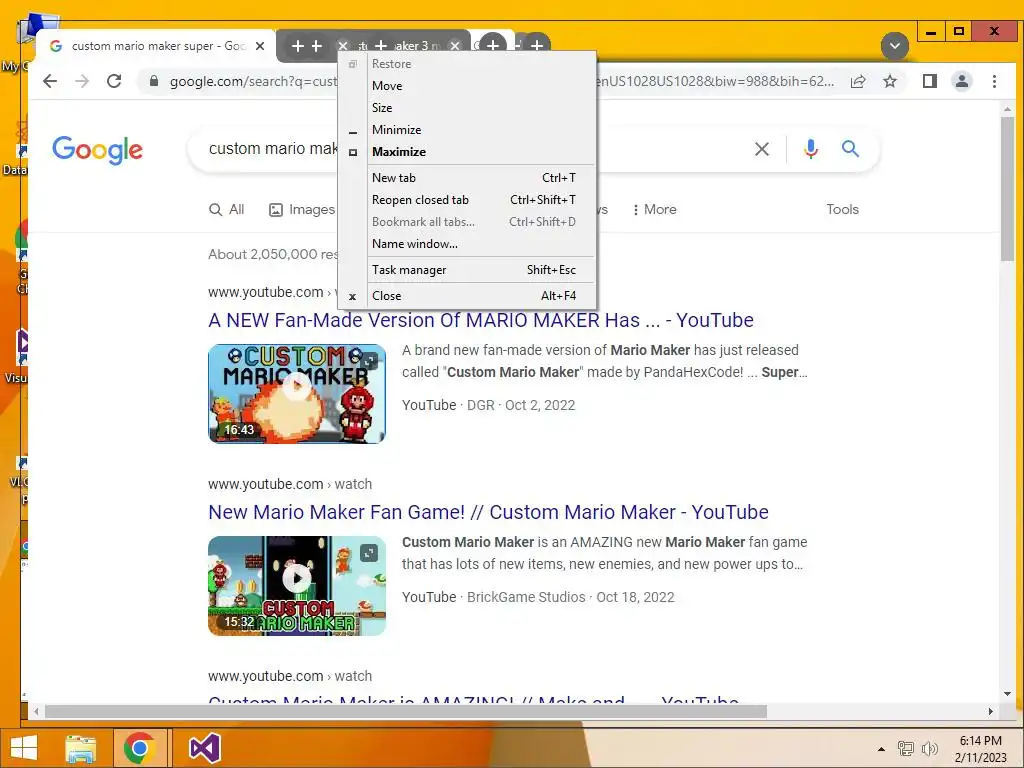Open the side panel icon in toolbar
The height and width of the screenshot is (768, 1024).
(x=930, y=81)
